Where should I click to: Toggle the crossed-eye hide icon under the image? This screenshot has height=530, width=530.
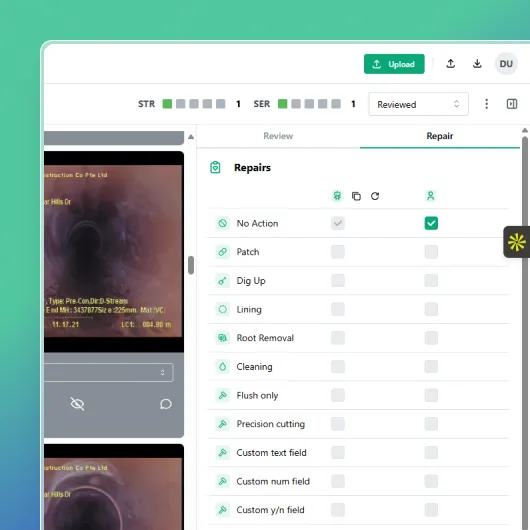77,404
